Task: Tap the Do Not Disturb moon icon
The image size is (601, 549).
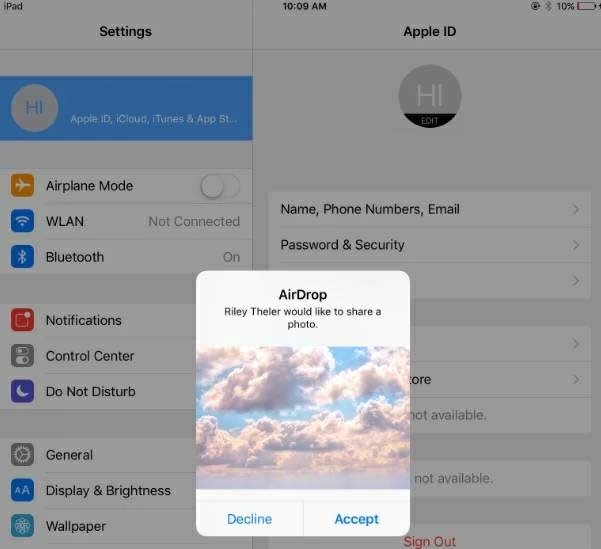Action: point(22,391)
